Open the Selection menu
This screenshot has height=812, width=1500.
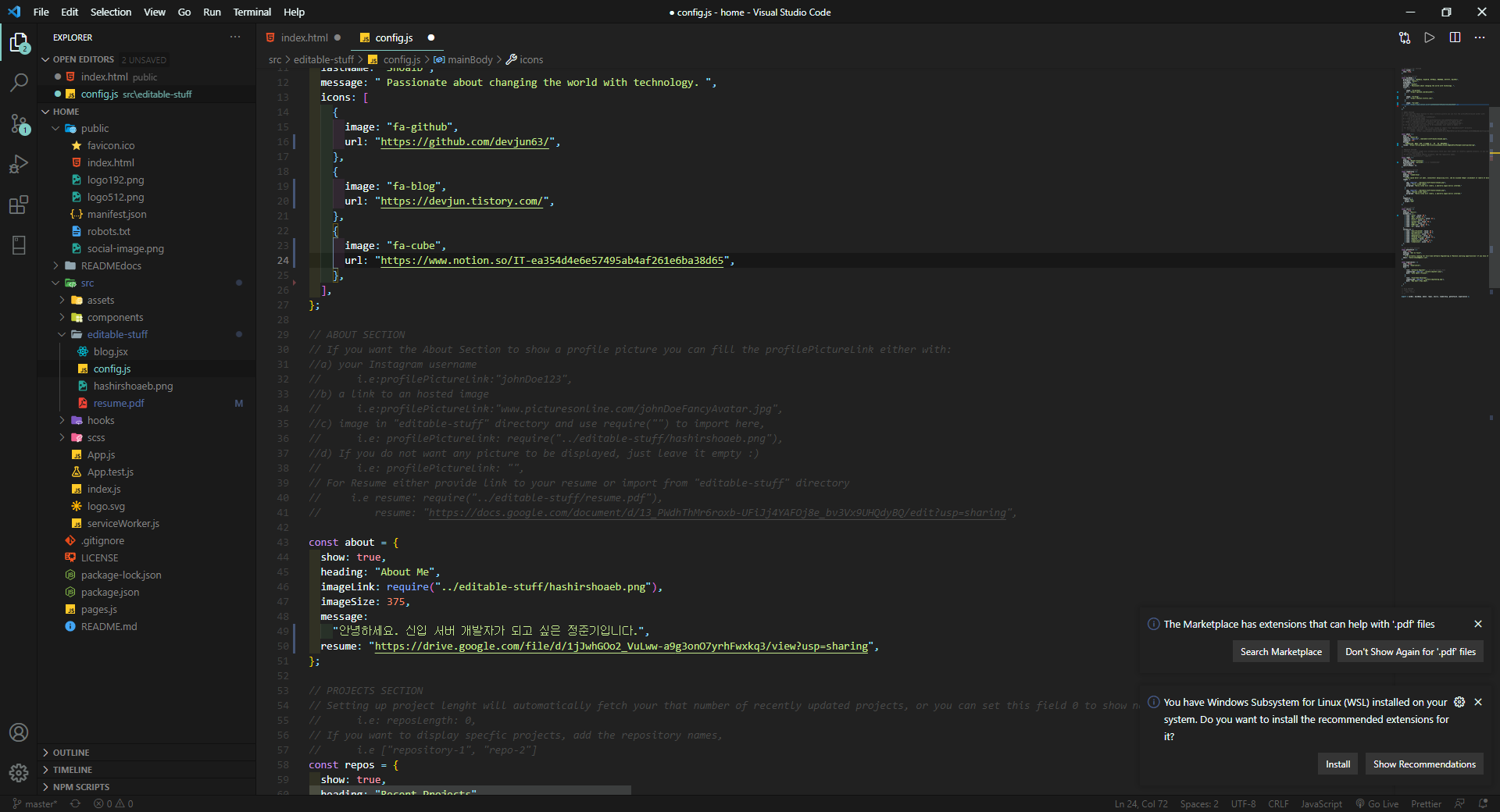[111, 12]
